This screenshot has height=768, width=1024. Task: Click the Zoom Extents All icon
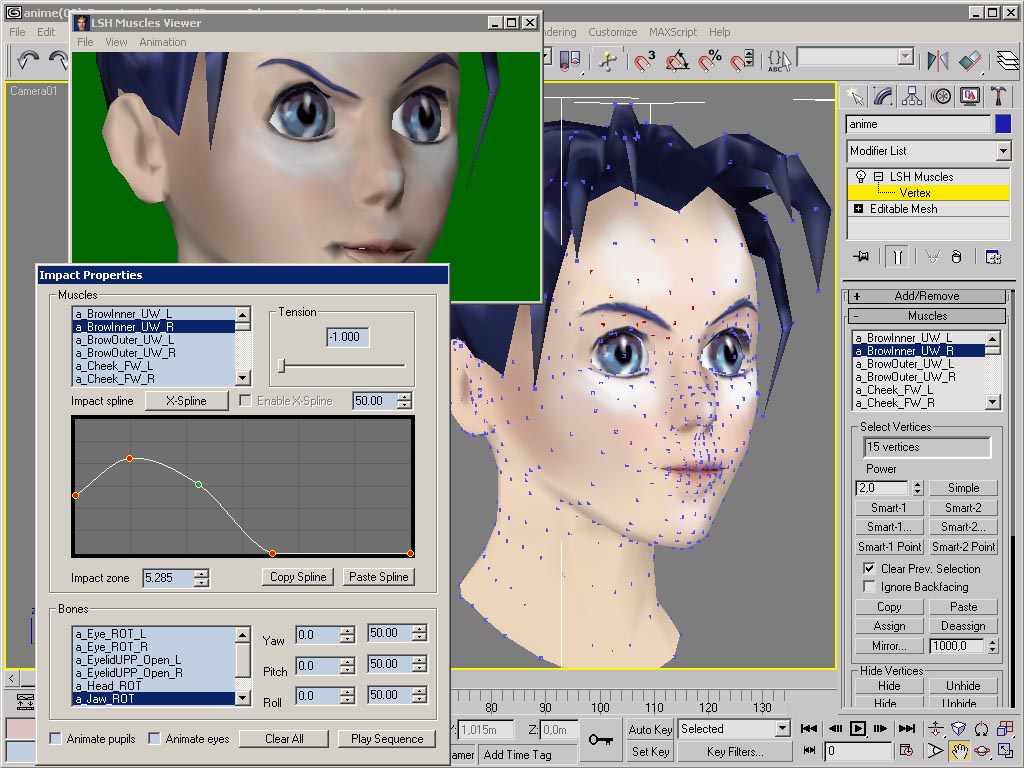pos(1006,728)
